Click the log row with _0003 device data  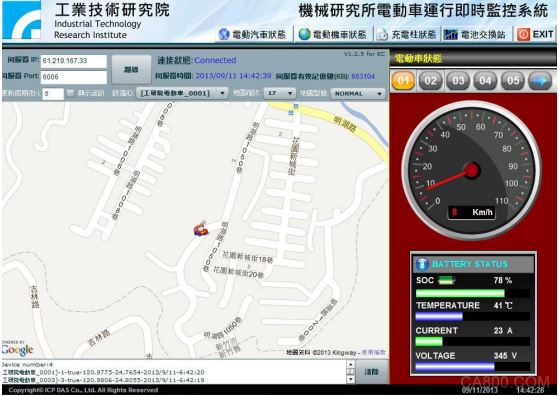tap(103, 380)
